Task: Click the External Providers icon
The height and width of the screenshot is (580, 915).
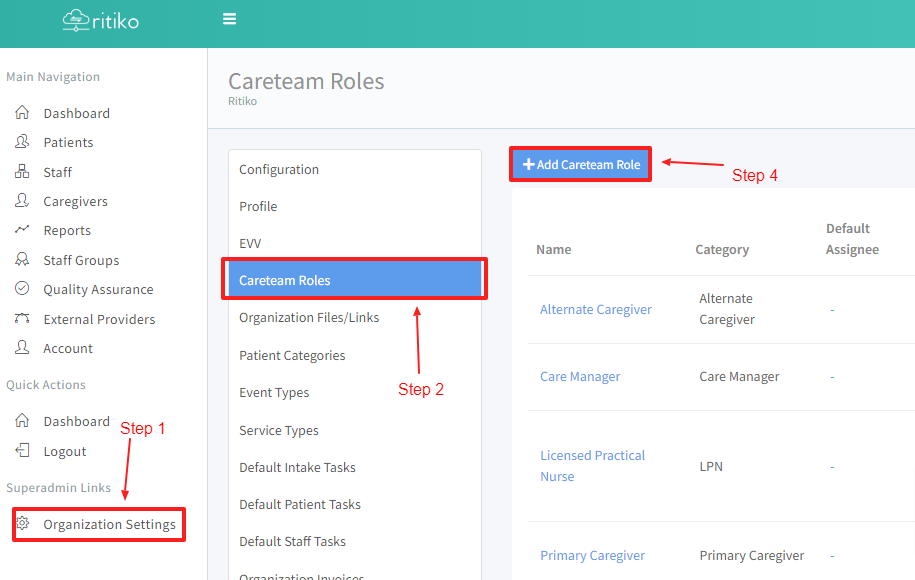Action: pos(22,319)
